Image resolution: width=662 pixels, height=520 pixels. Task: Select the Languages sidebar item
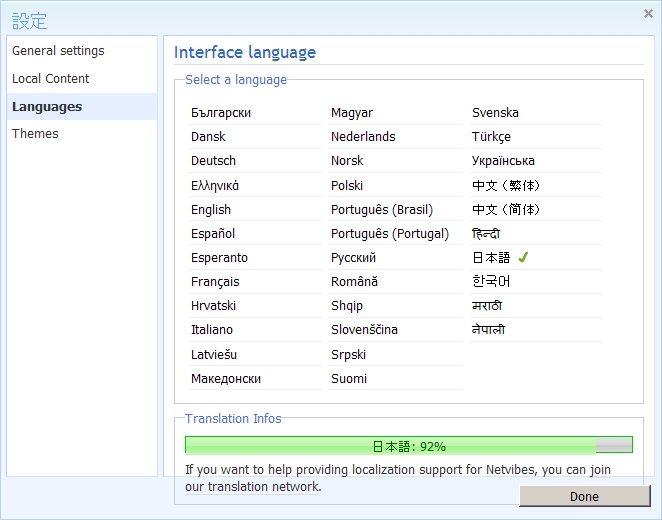(x=47, y=107)
